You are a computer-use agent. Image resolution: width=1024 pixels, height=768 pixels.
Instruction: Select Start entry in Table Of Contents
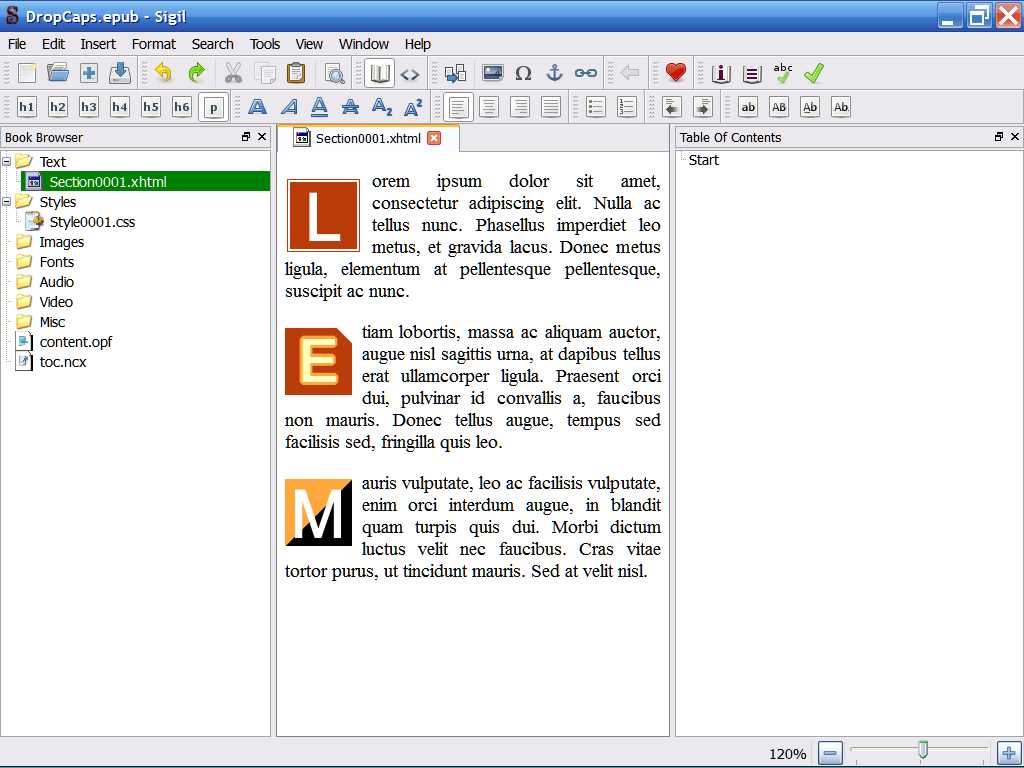coord(703,160)
